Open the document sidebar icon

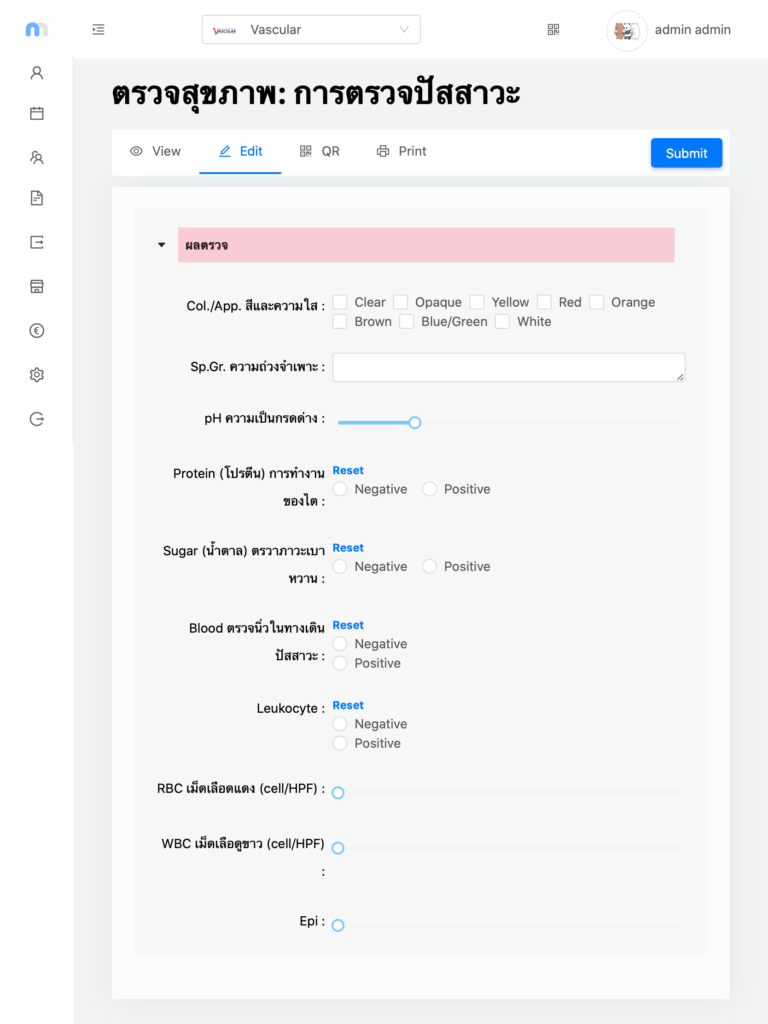pyautogui.click(x=37, y=199)
